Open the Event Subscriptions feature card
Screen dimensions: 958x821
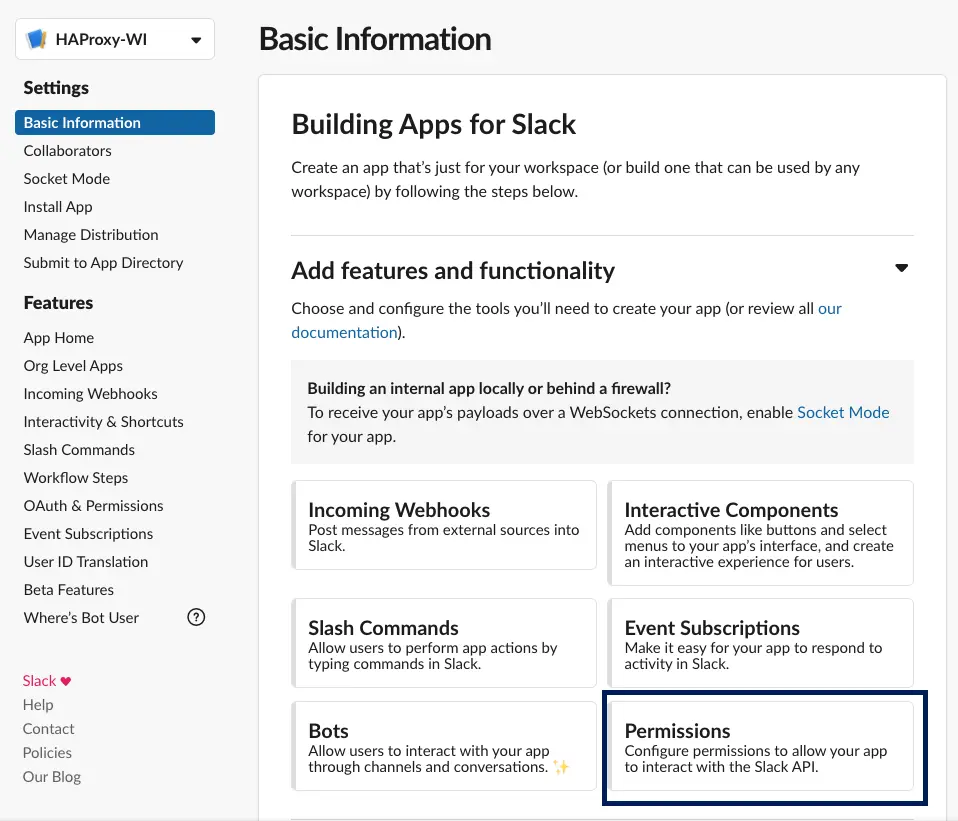(x=760, y=643)
